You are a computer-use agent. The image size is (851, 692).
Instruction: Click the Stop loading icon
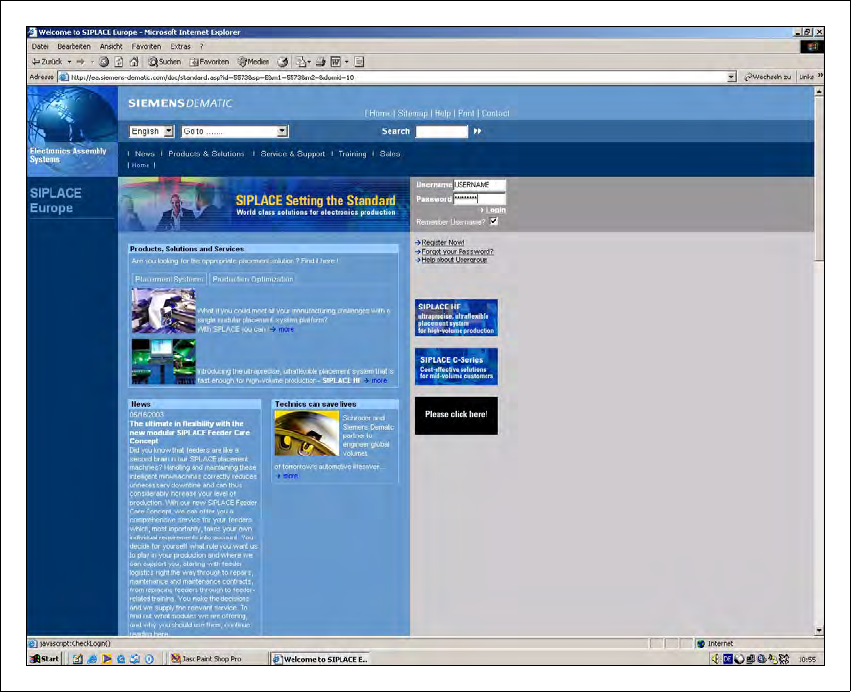(x=104, y=62)
